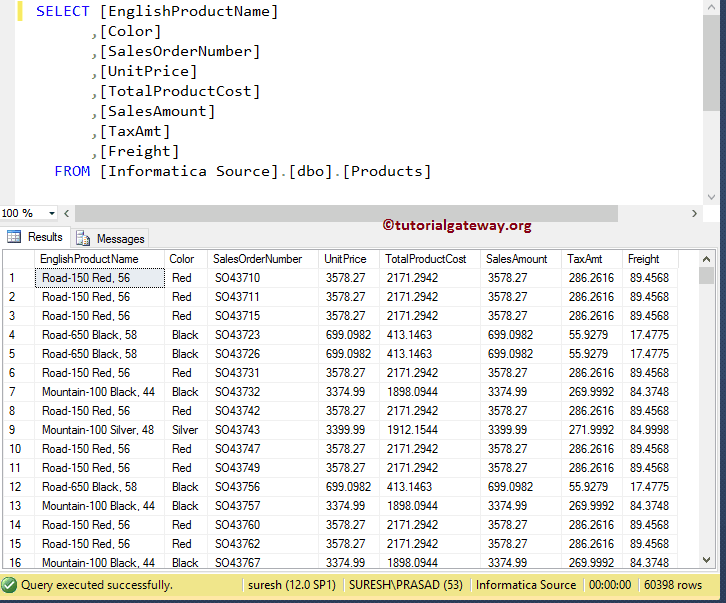Click the results grid scroll up arrow
Image resolution: width=726 pixels, height=603 pixels.
tap(706, 259)
